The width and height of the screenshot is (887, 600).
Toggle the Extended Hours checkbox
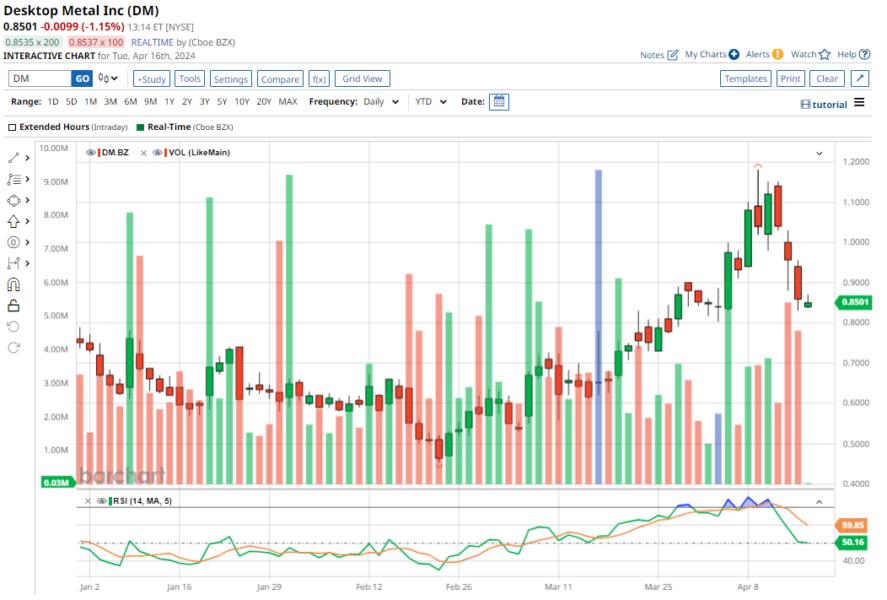[12, 127]
